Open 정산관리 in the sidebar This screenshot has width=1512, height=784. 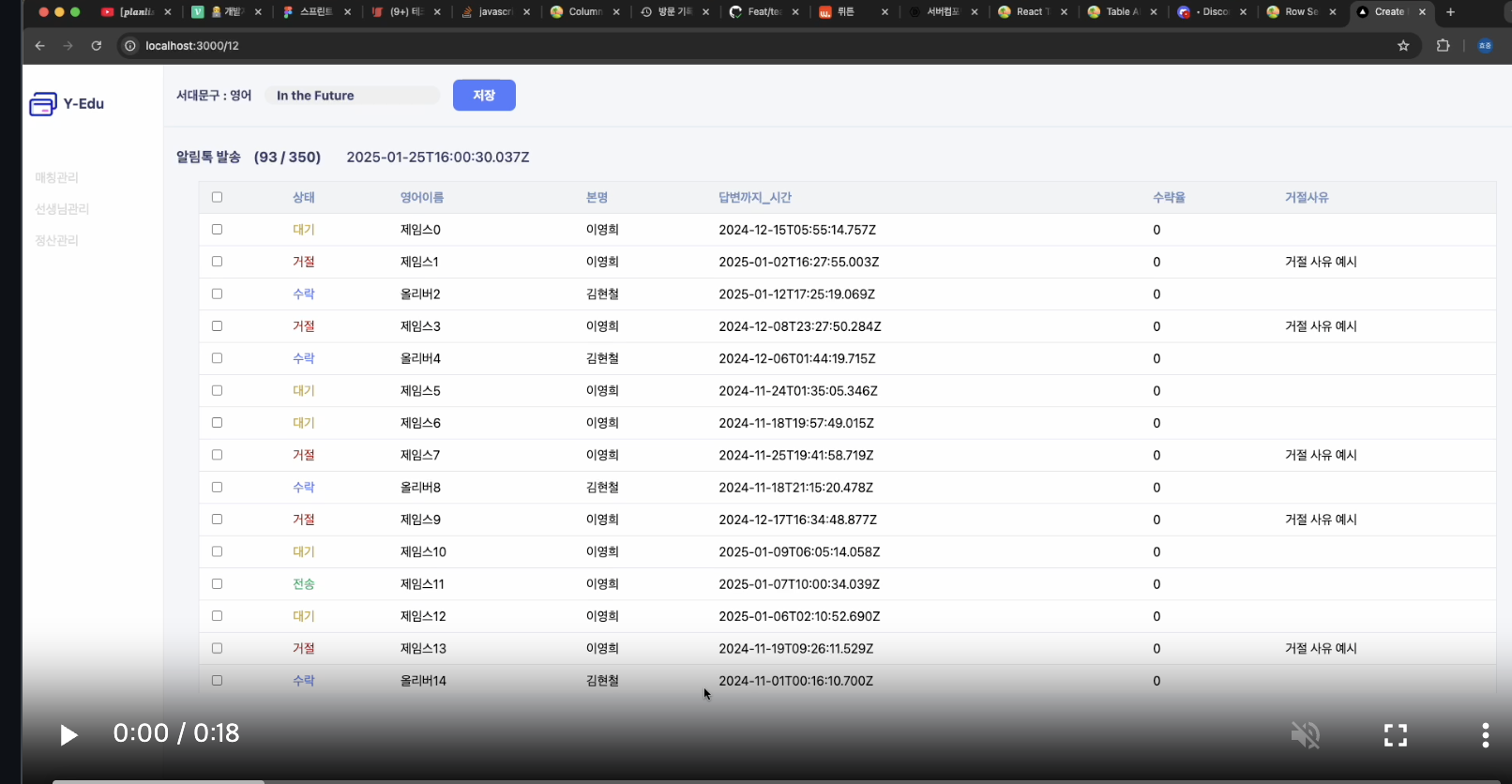(x=56, y=241)
